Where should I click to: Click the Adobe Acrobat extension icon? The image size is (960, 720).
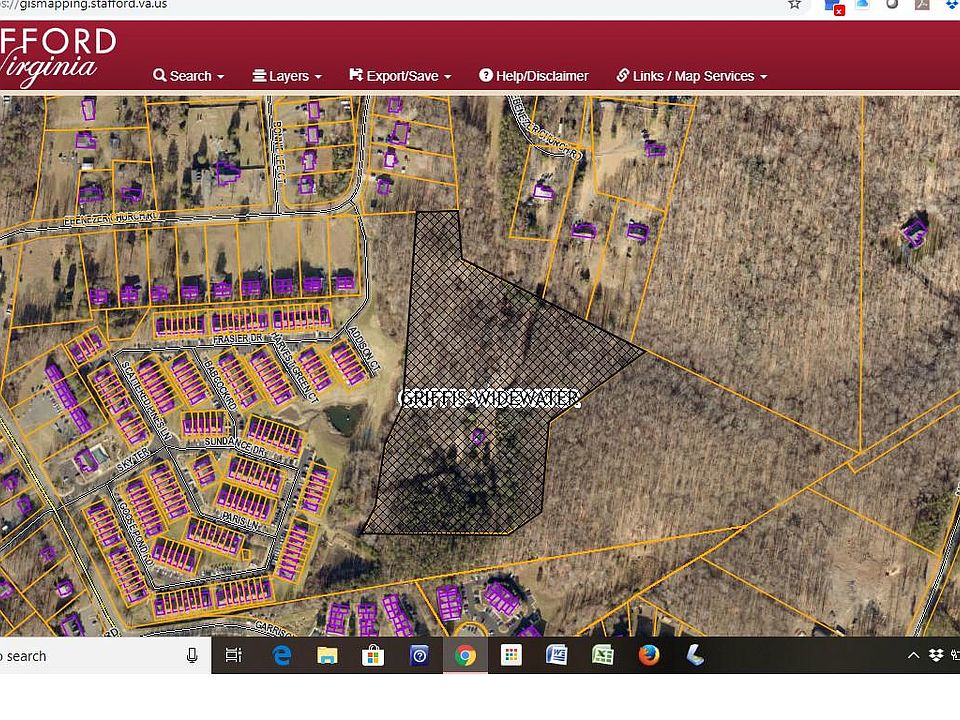pos(922,4)
